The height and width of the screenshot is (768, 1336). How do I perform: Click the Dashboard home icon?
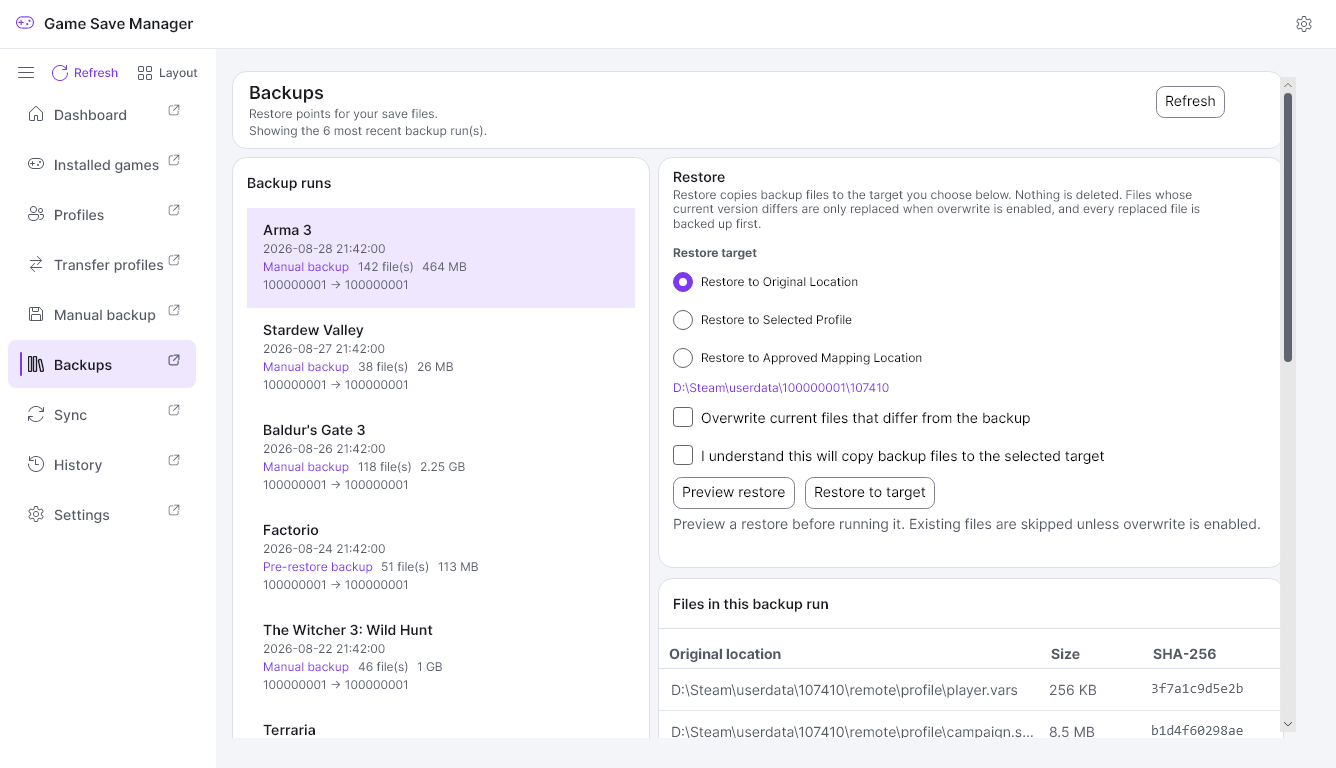click(36, 114)
